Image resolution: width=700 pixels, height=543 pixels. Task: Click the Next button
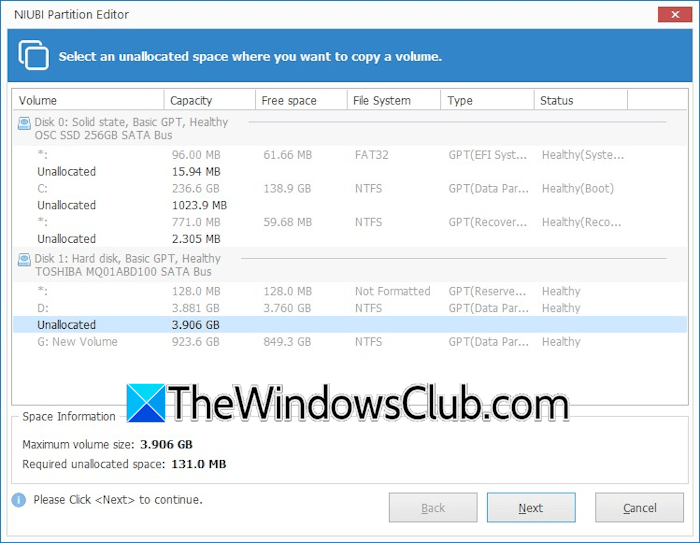coord(531,508)
